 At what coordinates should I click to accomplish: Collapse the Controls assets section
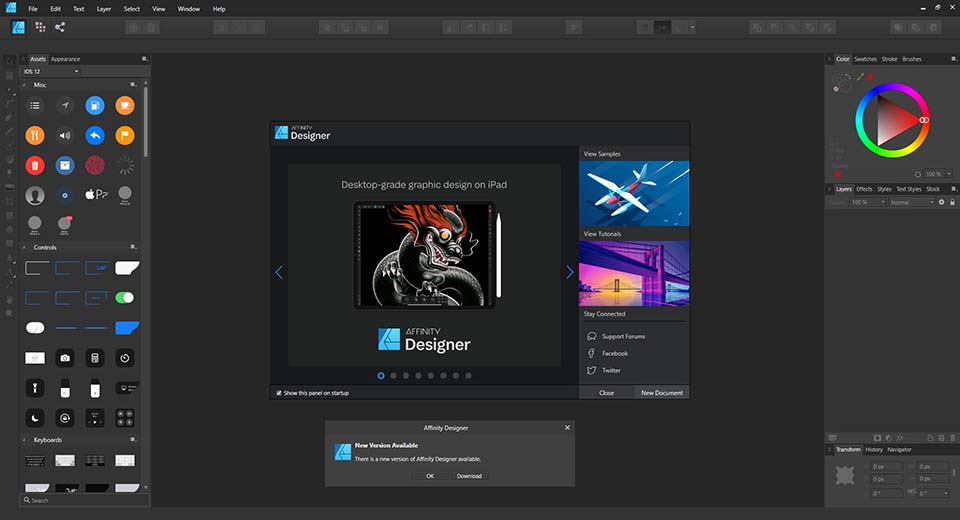(x=24, y=247)
